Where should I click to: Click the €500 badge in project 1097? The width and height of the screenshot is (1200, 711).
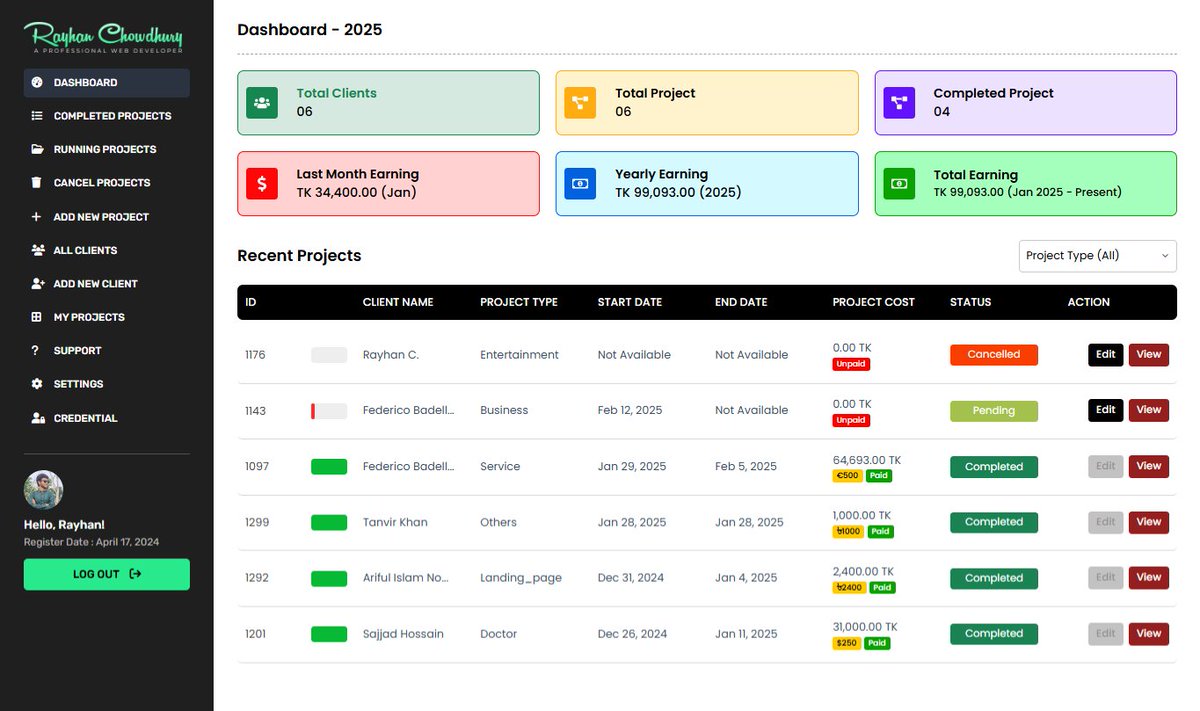(848, 476)
